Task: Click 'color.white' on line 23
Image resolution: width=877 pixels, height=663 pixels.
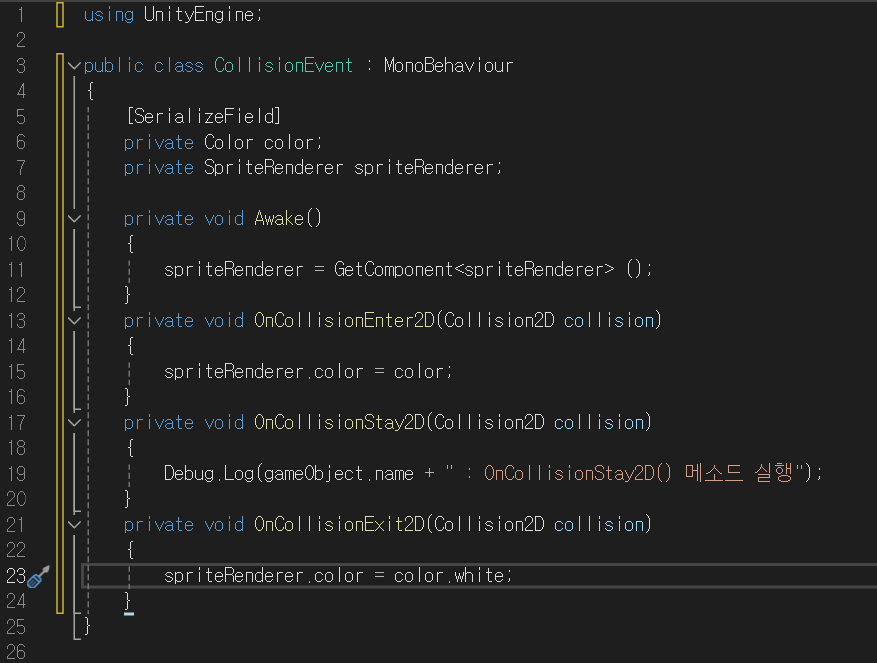Action: [449, 575]
